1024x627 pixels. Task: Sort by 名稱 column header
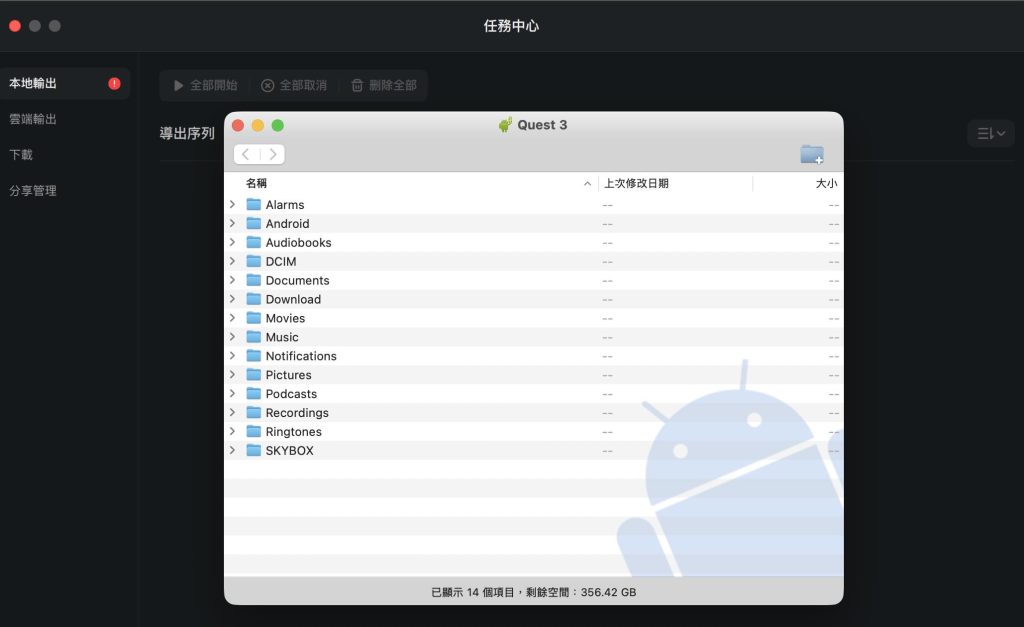pyautogui.click(x=257, y=184)
